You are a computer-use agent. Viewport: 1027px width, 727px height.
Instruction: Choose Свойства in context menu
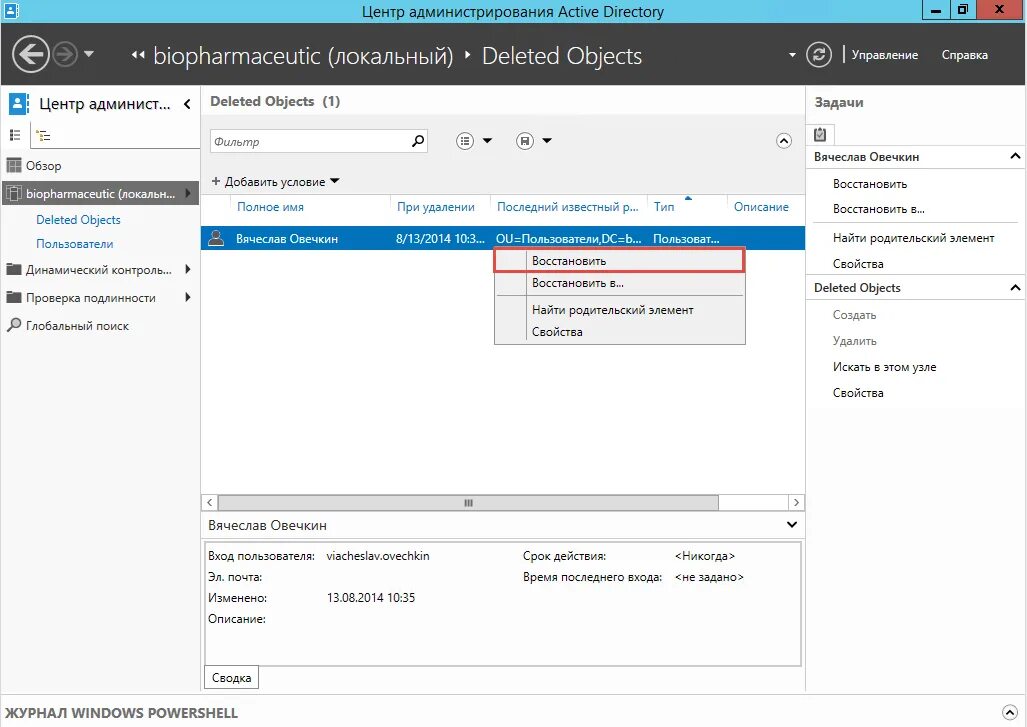pyautogui.click(x=619, y=331)
